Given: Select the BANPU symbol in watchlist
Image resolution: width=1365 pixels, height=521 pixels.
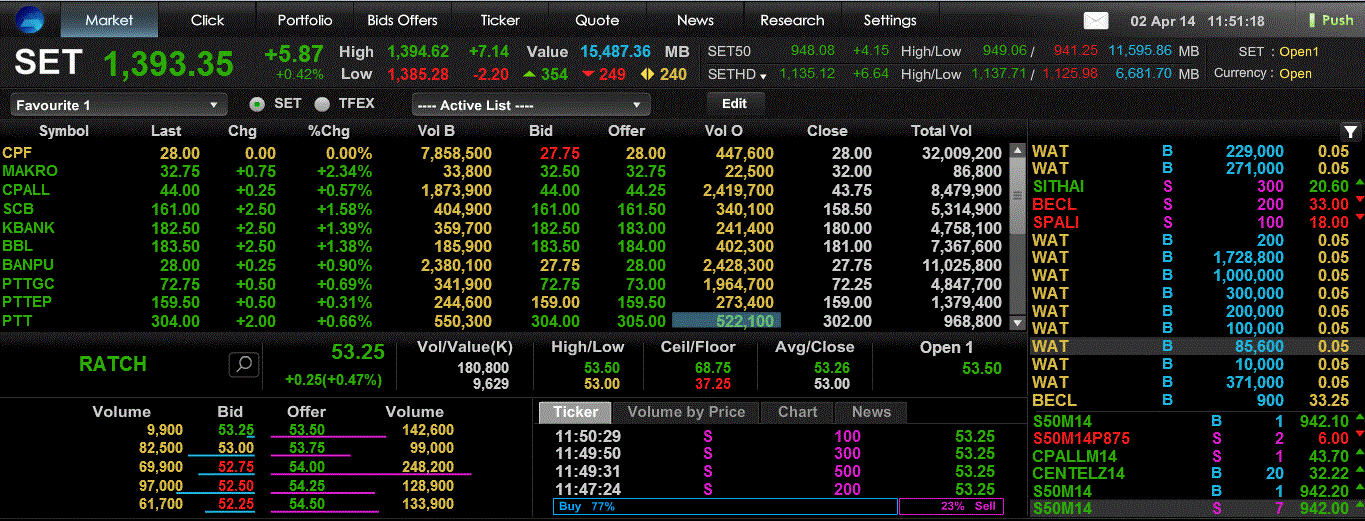Looking at the screenshot, I should pos(28,265).
